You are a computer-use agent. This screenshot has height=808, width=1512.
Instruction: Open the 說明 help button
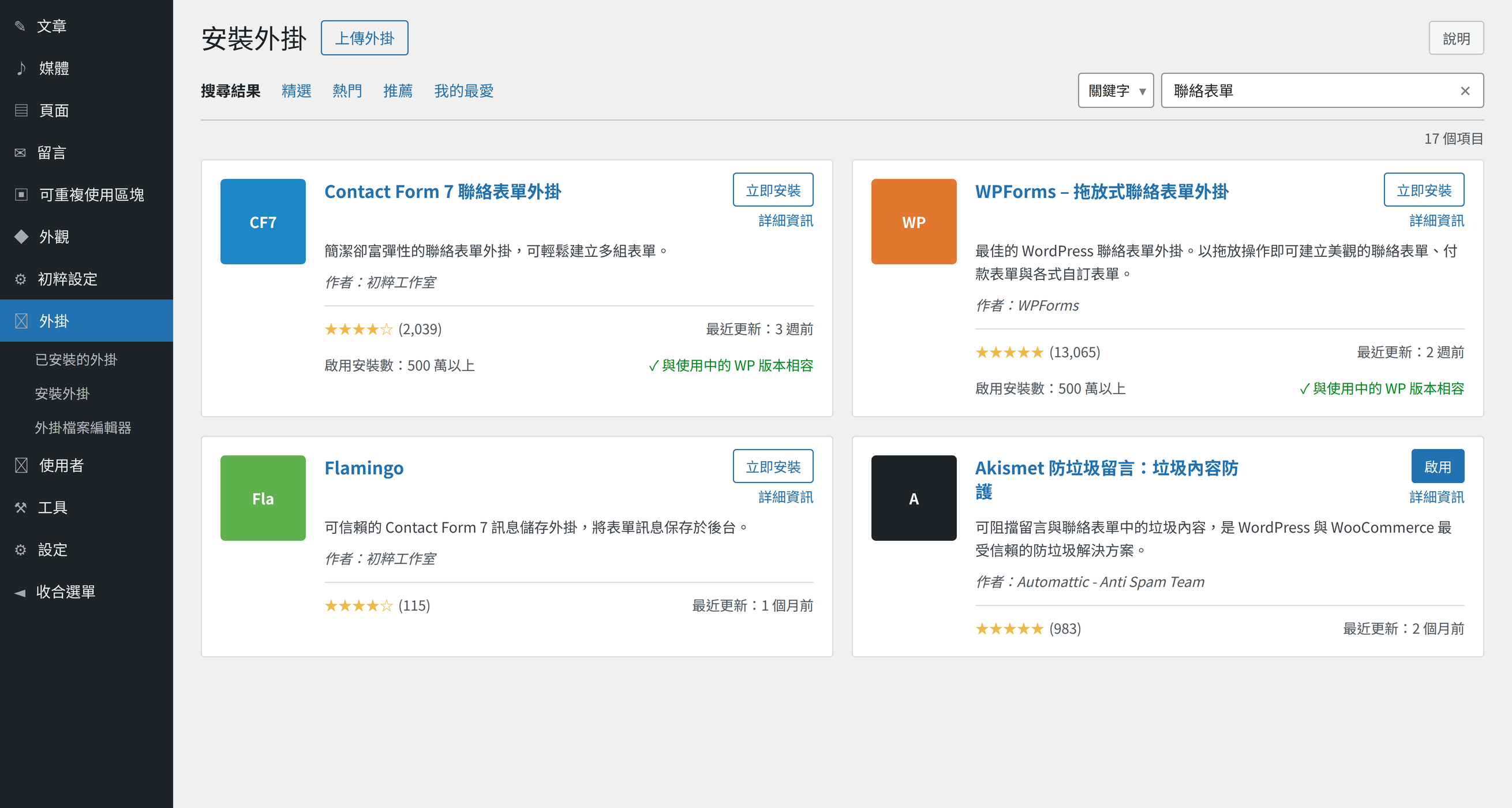click(1456, 38)
